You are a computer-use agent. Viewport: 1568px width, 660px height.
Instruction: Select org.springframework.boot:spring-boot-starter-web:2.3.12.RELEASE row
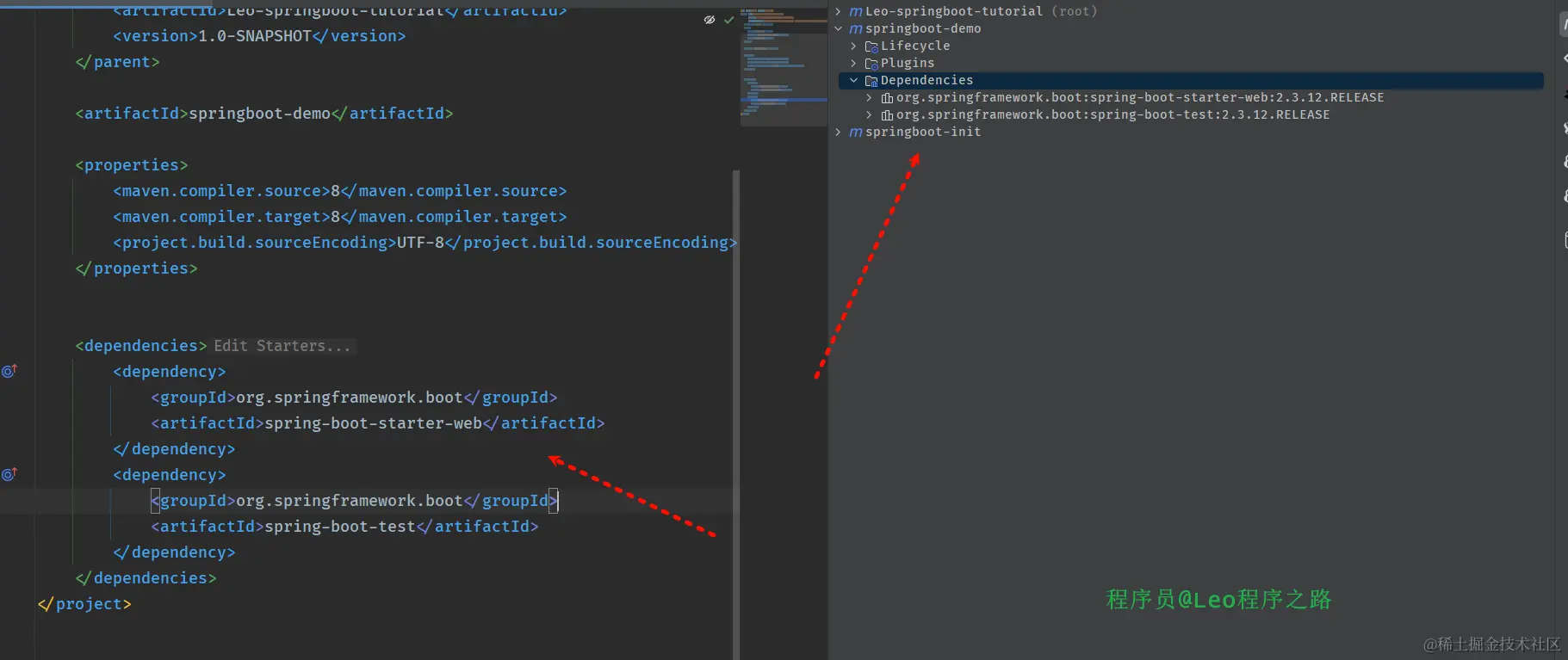[x=1190, y=97]
